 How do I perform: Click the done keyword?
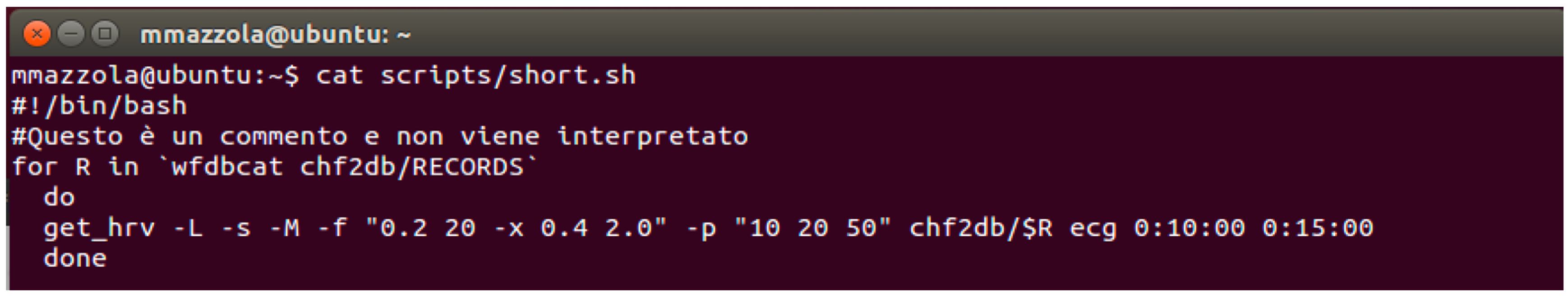click(75, 258)
